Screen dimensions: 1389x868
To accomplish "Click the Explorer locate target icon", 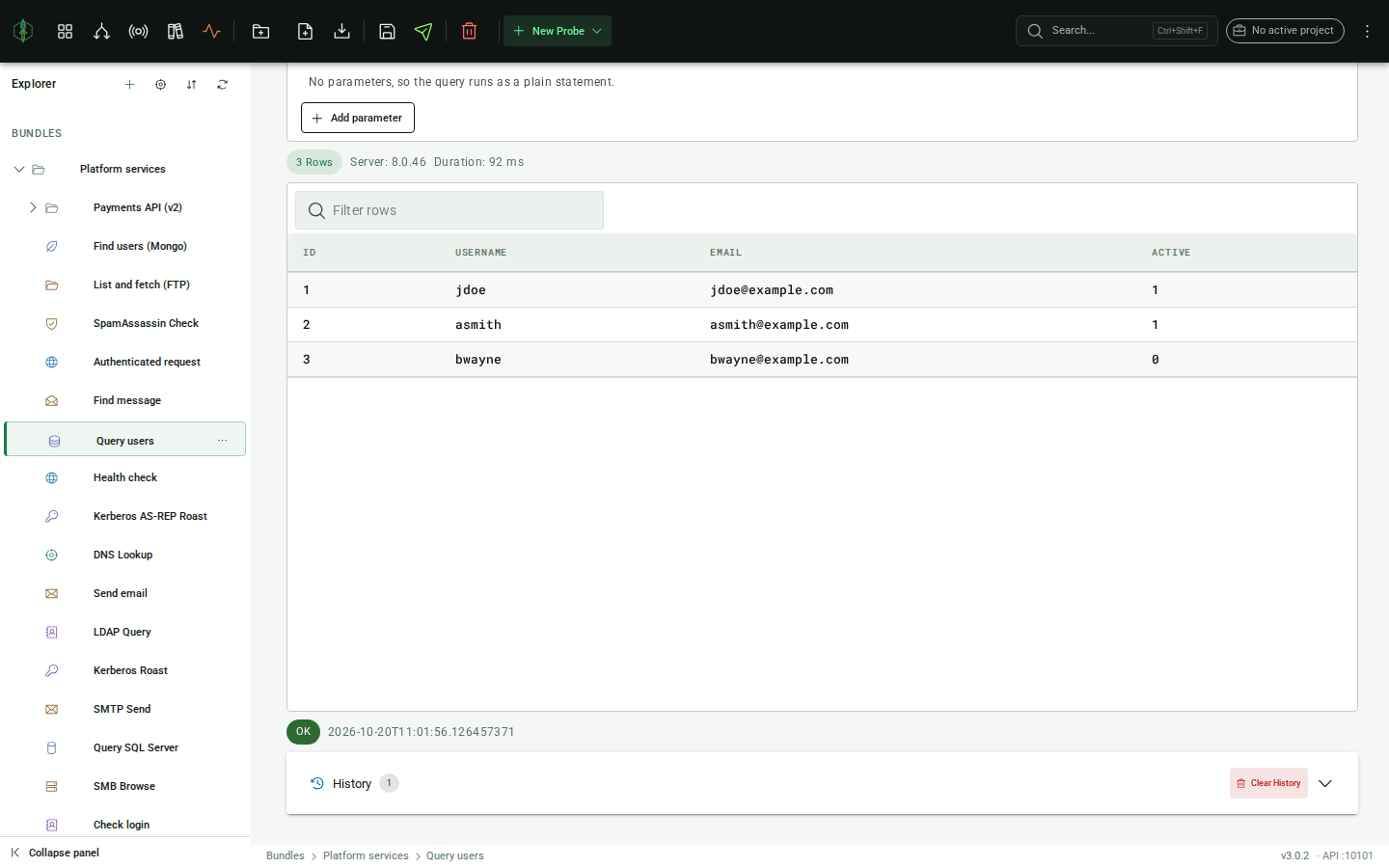I will click(160, 84).
